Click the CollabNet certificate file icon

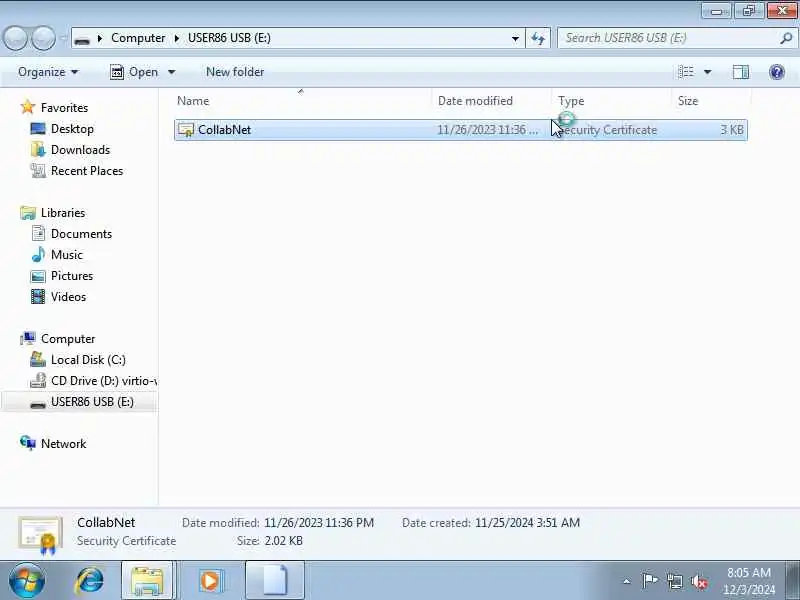[186, 130]
